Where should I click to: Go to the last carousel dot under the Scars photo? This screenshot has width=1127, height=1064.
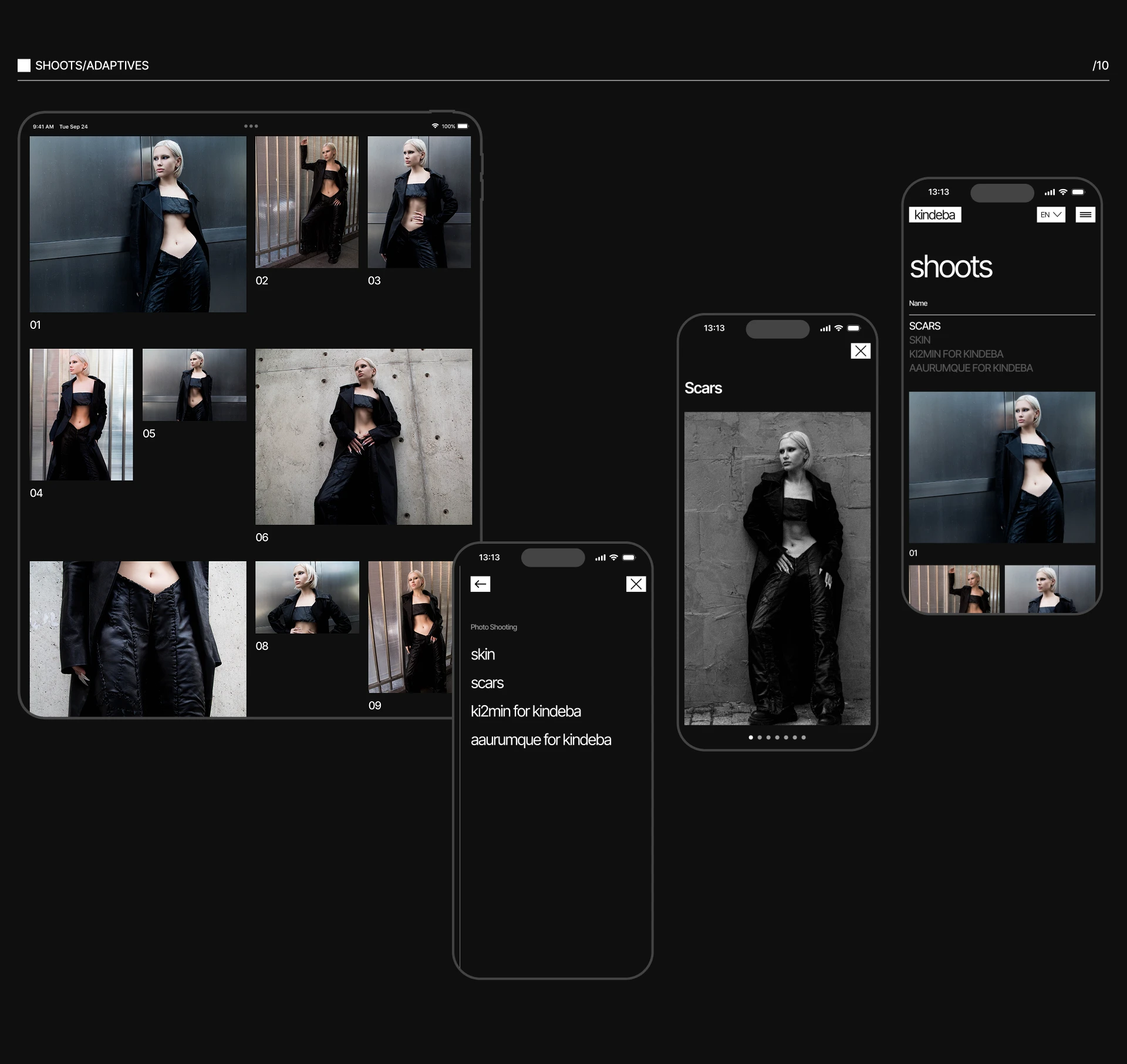pos(804,738)
